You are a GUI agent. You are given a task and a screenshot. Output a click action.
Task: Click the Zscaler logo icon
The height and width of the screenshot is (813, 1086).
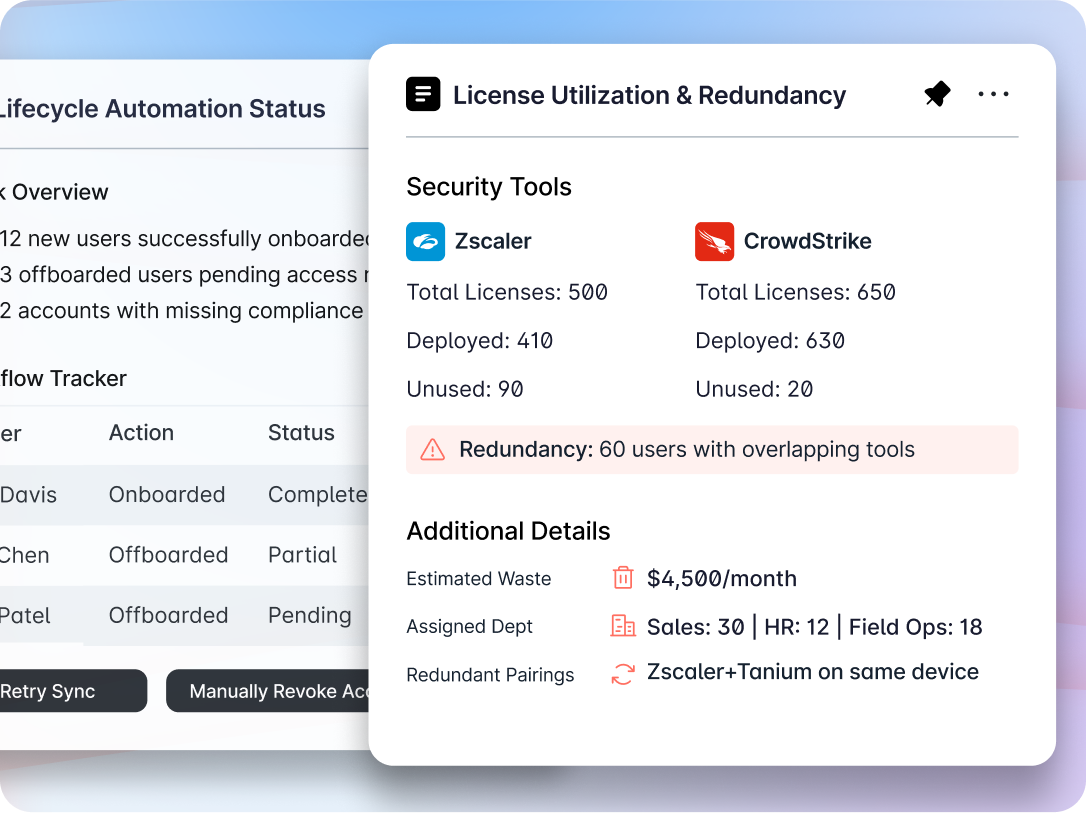[425, 241]
